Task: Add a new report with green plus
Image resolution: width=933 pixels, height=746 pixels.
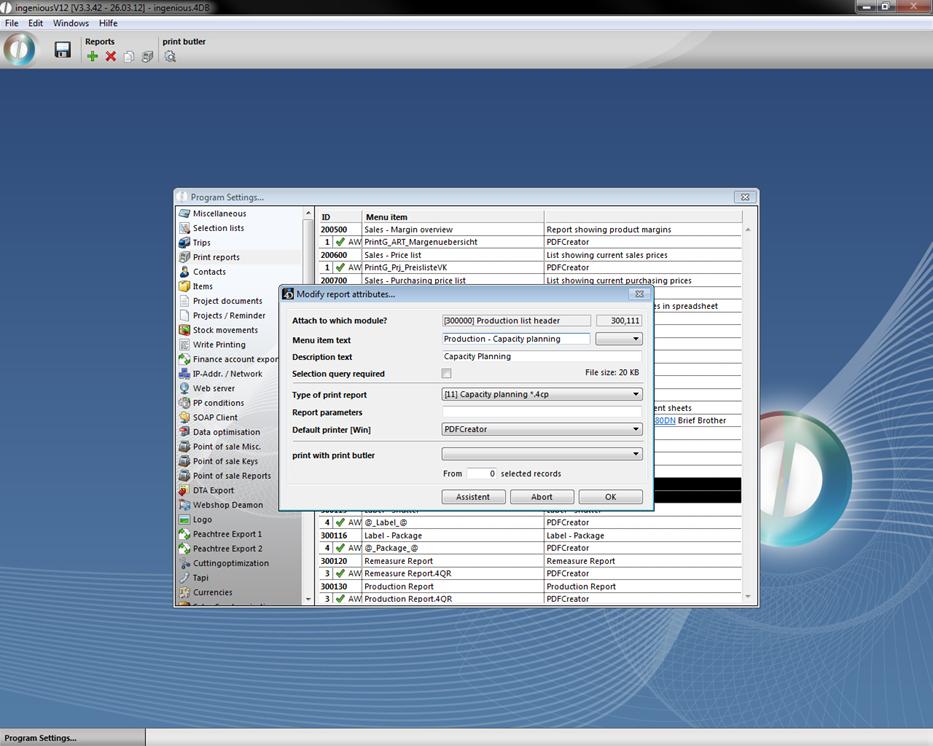Action: click(x=93, y=57)
